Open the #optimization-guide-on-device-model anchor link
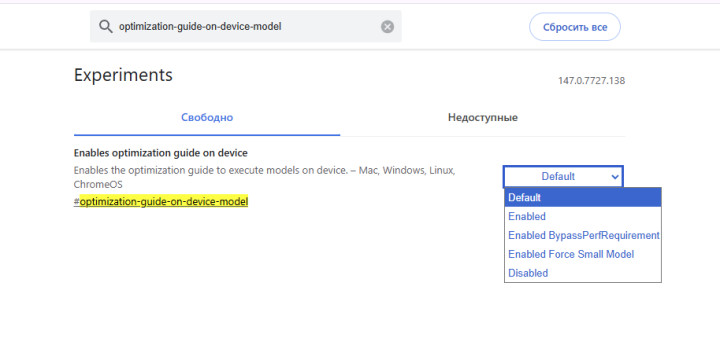The height and width of the screenshot is (360, 720). click(161, 202)
